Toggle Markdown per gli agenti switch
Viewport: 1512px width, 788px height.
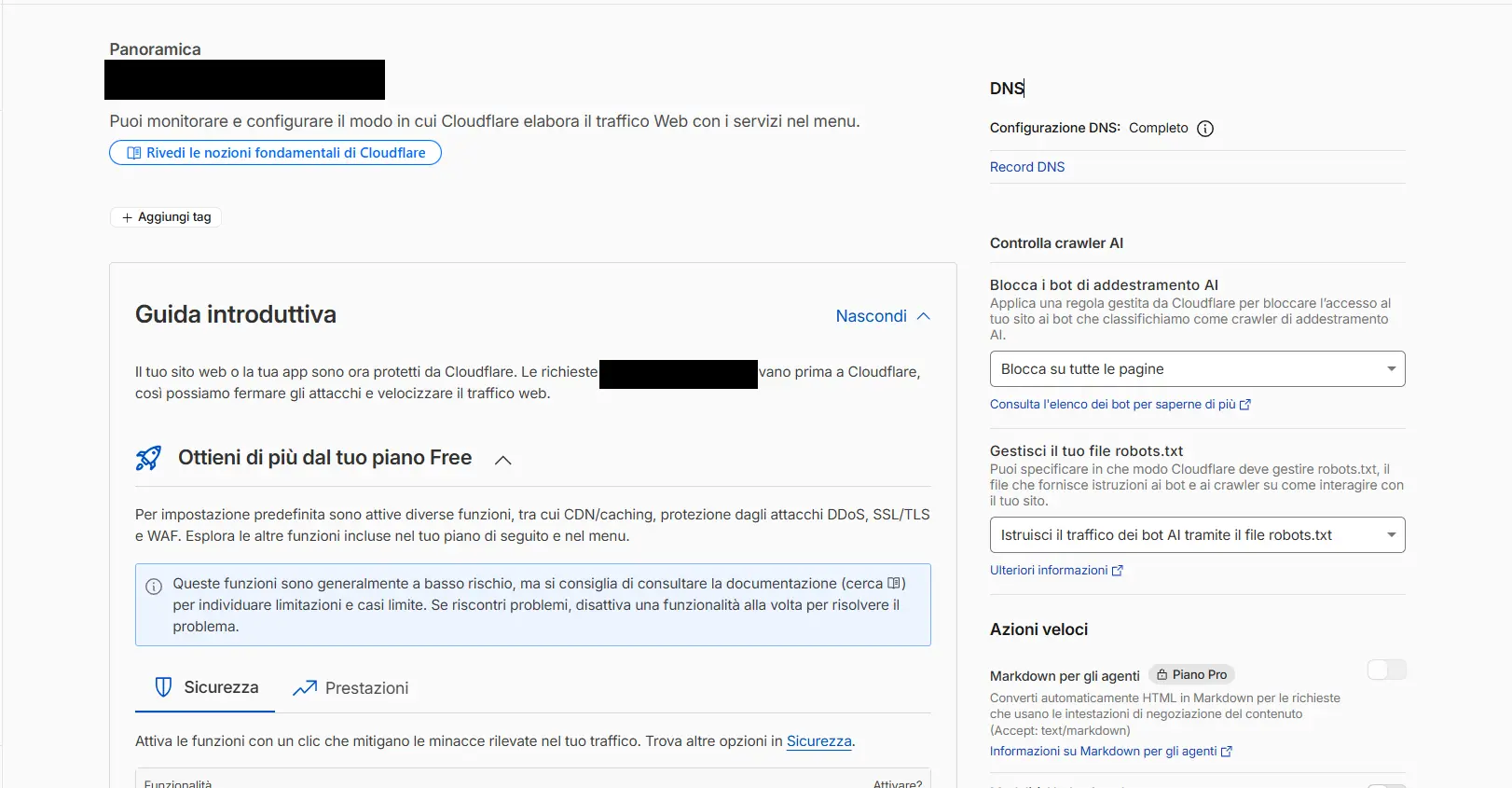[1386, 670]
